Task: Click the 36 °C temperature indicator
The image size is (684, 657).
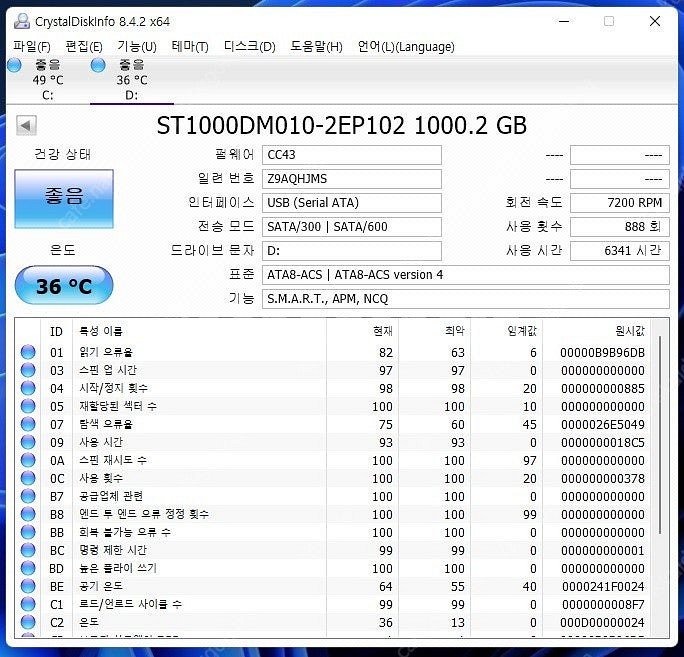Action: coord(64,285)
